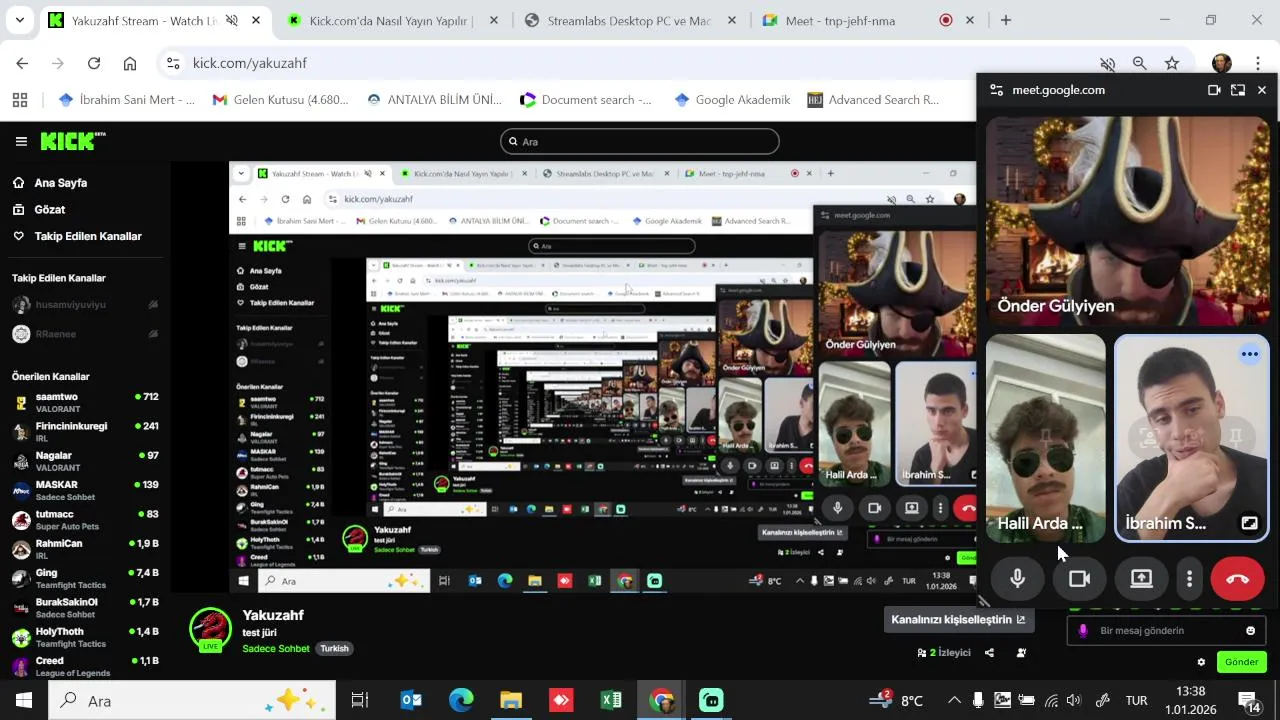Open Meet more options menu
Image resolution: width=1280 pixels, height=720 pixels.
1189,579
